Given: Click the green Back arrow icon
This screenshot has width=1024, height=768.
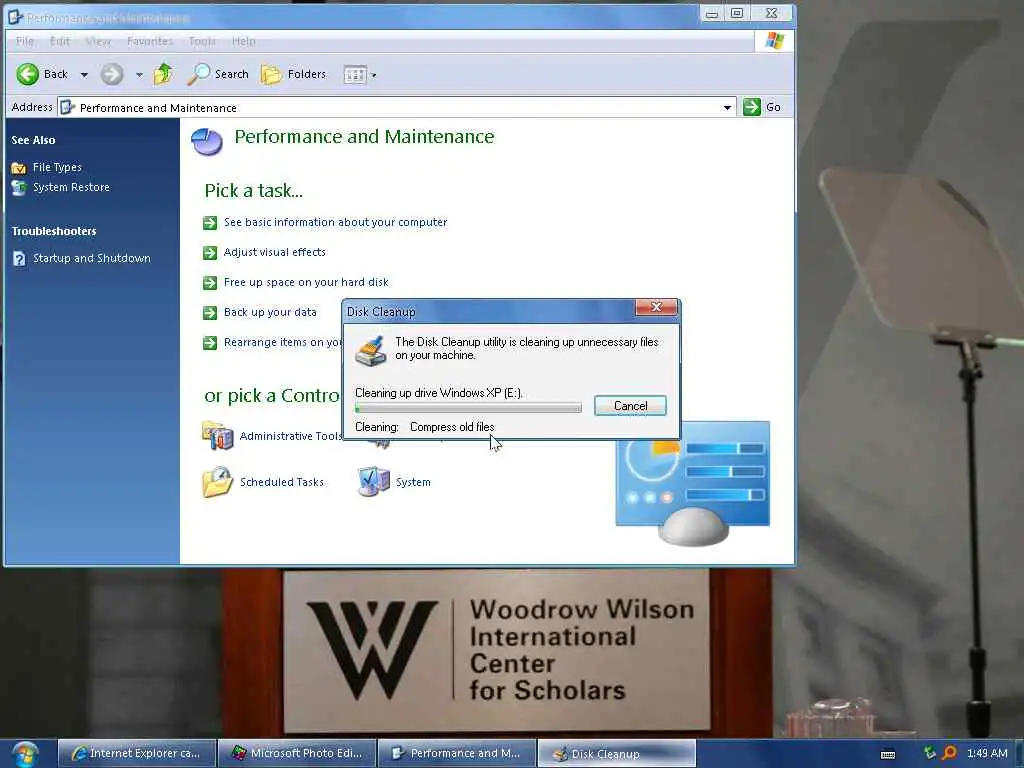Looking at the screenshot, I should tap(27, 74).
